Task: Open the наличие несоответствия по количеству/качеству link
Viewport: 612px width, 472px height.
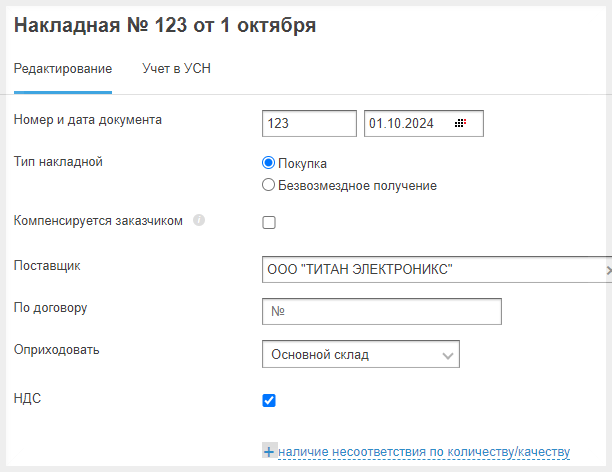Action: (x=424, y=452)
